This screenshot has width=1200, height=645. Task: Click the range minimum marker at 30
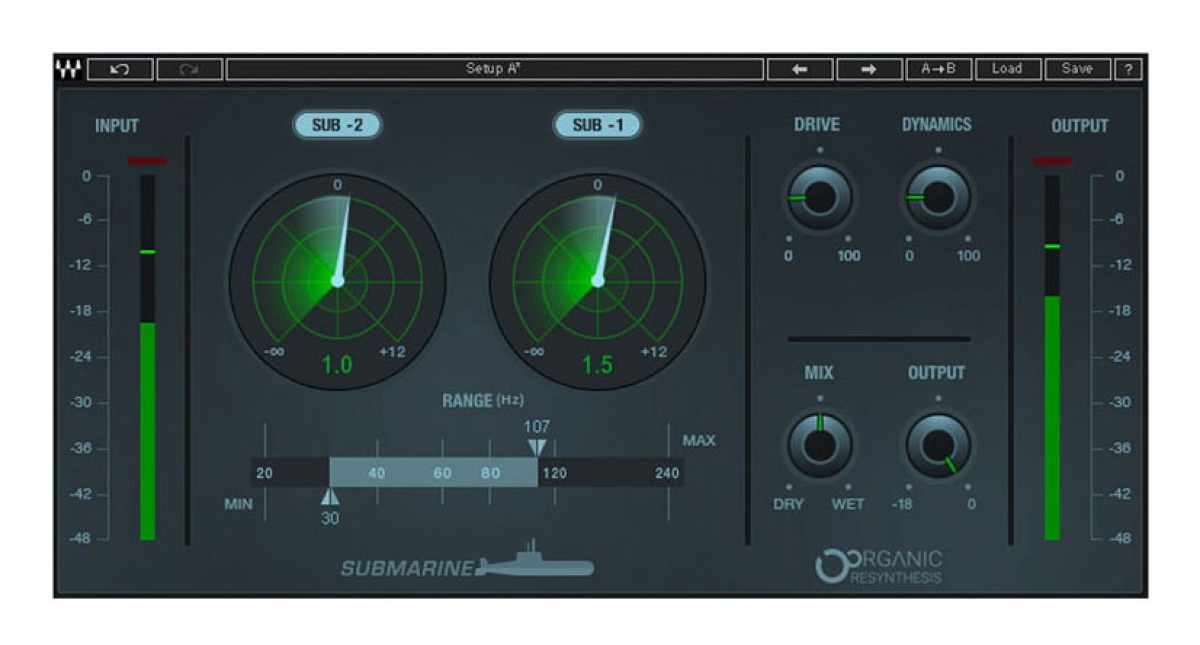(x=330, y=497)
